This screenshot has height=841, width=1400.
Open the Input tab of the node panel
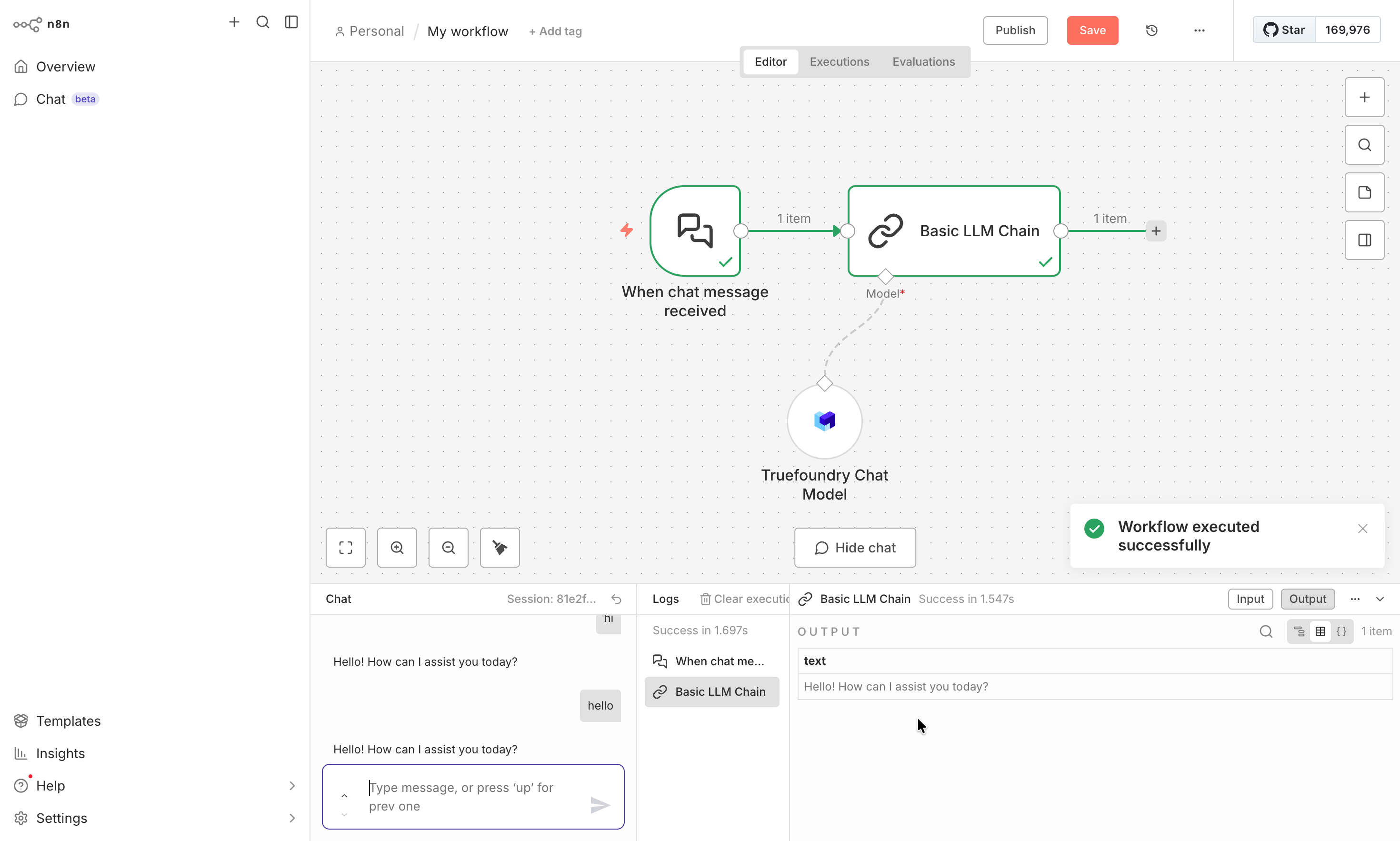pos(1250,599)
